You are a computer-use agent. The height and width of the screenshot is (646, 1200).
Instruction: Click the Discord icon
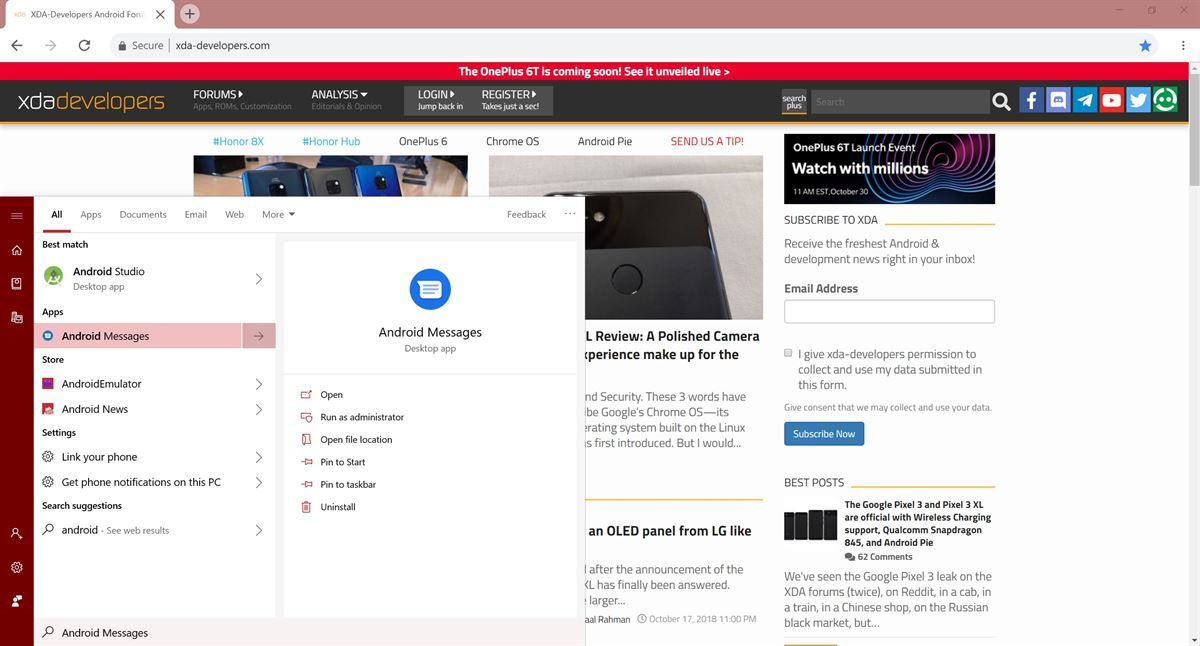pyautogui.click(x=1058, y=99)
